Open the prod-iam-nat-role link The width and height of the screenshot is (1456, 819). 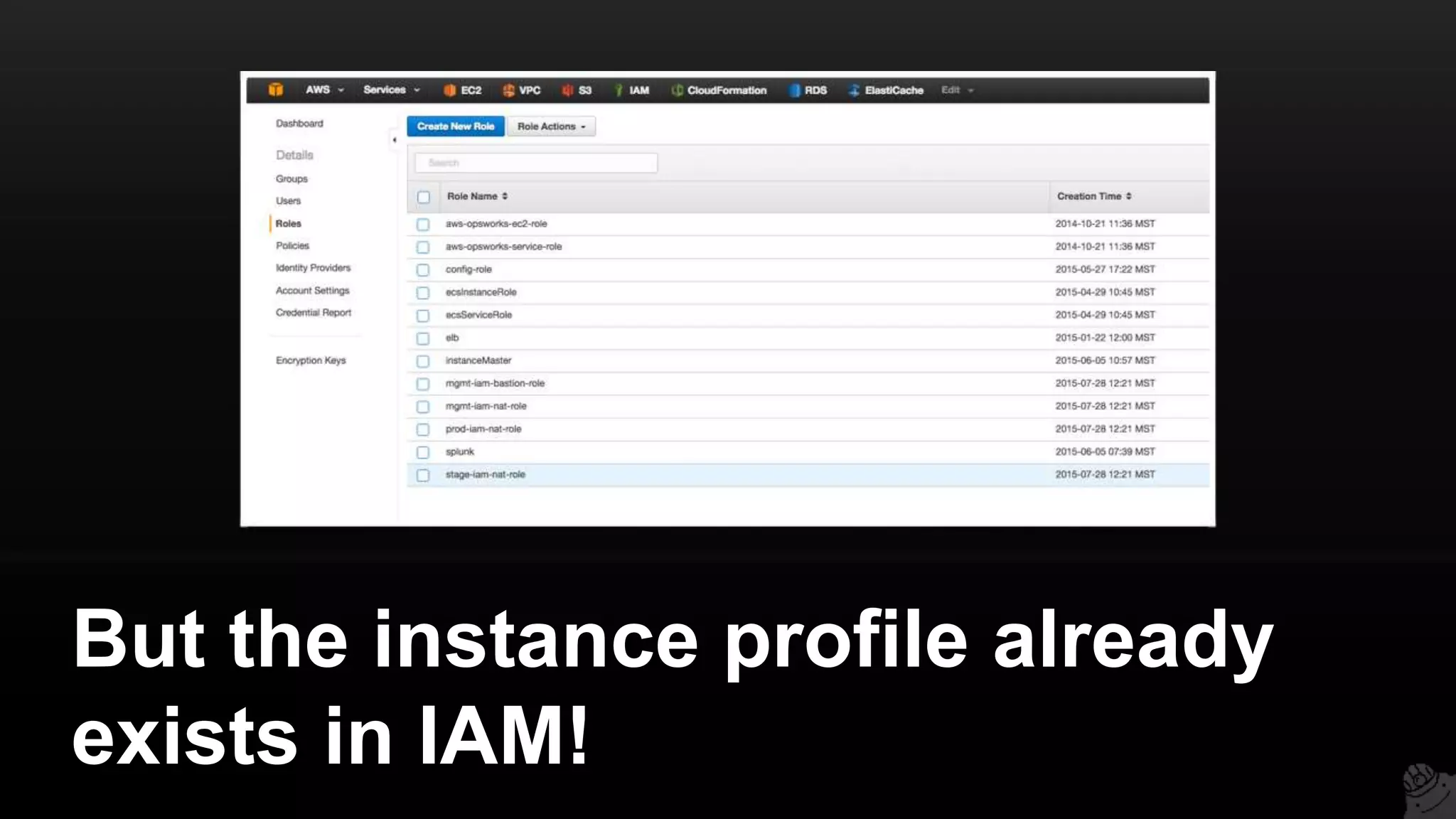point(483,429)
